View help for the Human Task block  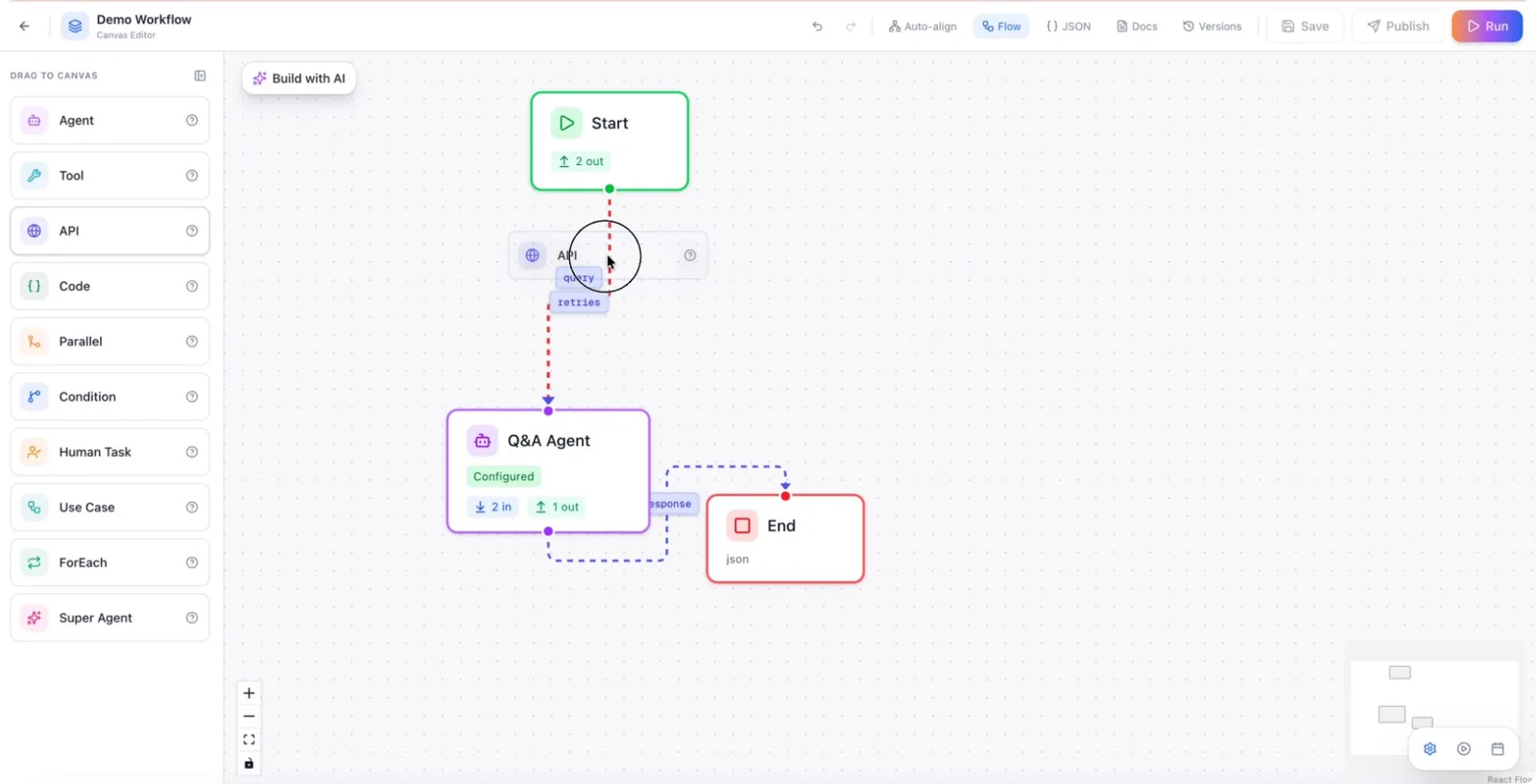(192, 452)
